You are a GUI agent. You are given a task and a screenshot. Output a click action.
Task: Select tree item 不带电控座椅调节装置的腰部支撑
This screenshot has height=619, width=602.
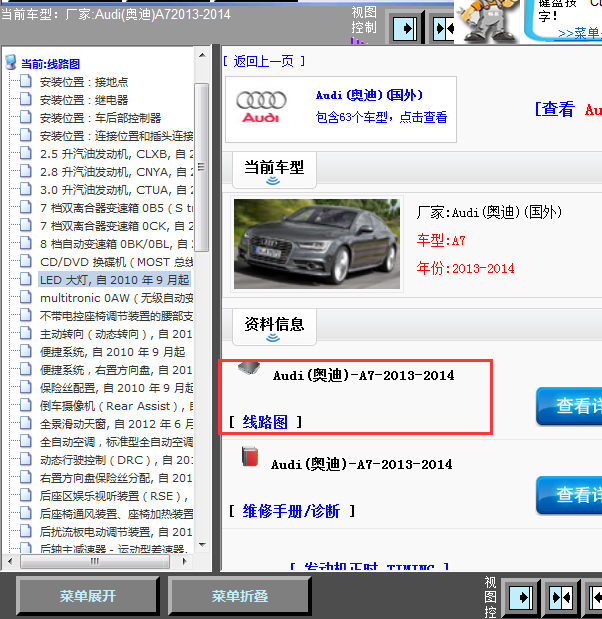[x=116, y=316]
